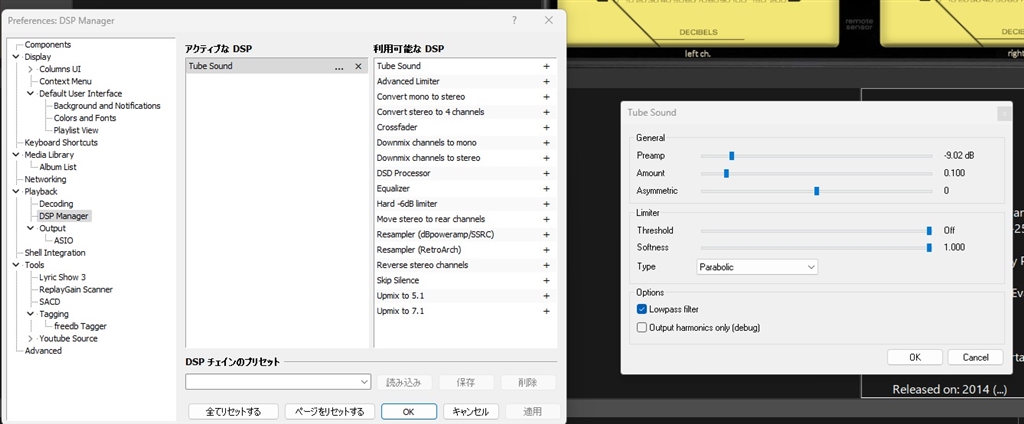
Task: Open Context Menu preferences page
Action: (x=65, y=82)
